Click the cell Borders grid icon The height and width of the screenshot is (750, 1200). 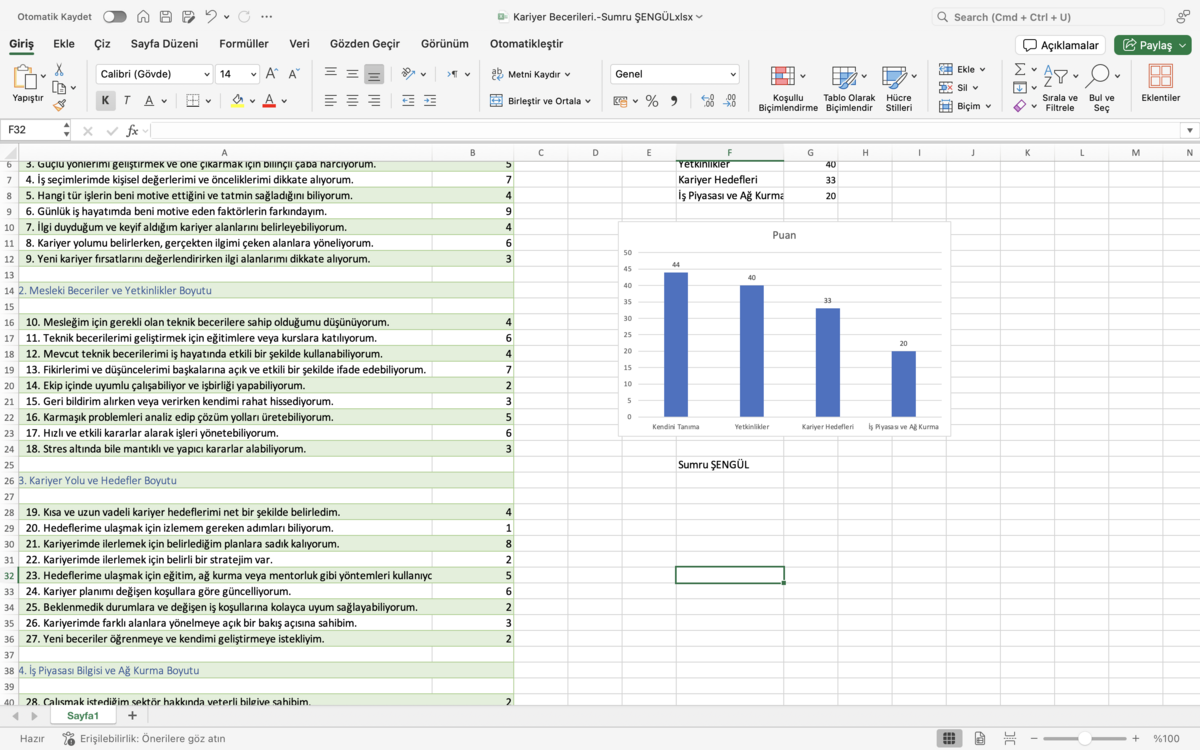[193, 101]
